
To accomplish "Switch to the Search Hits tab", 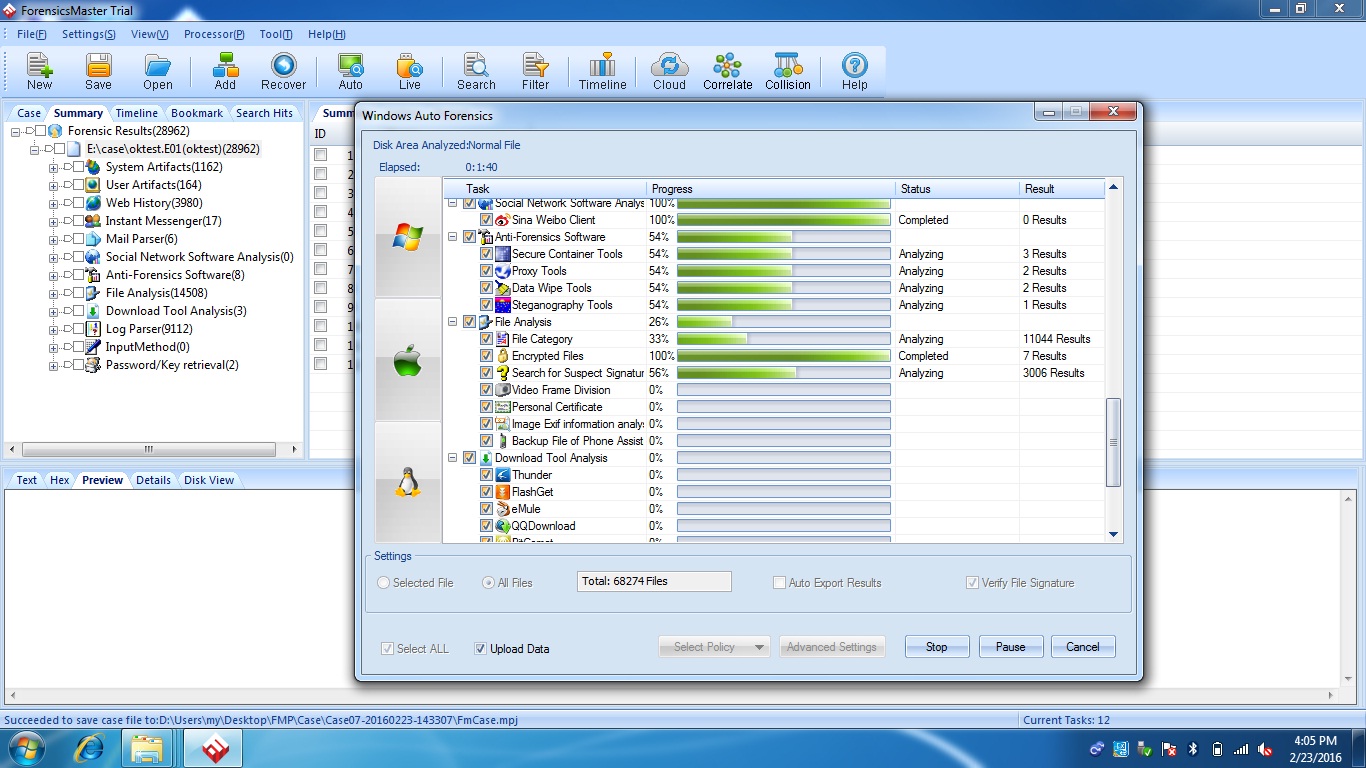I will click(264, 113).
